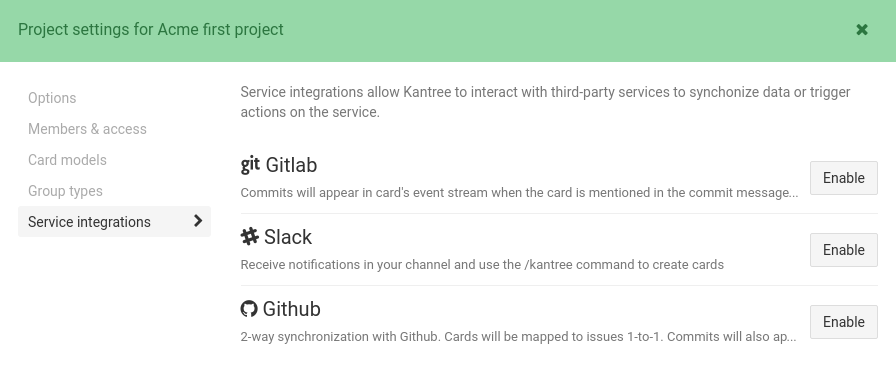Go to Members & access settings
The width and height of the screenshot is (896, 374).
(x=87, y=129)
